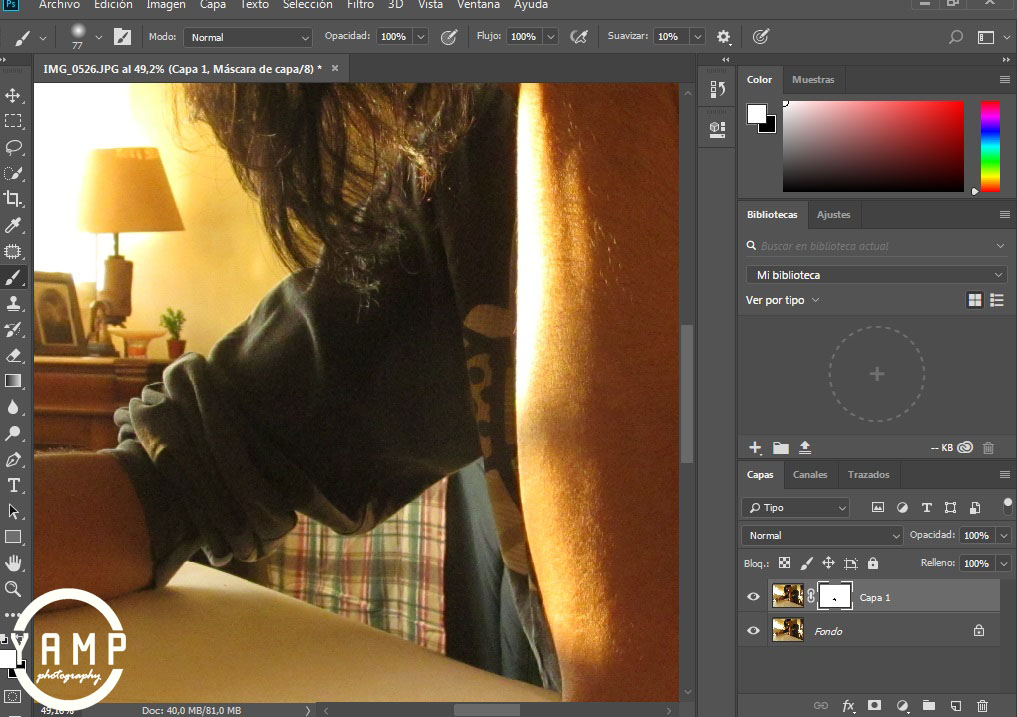Switch to the Trazados tab
The height and width of the screenshot is (717, 1017).
[868, 475]
